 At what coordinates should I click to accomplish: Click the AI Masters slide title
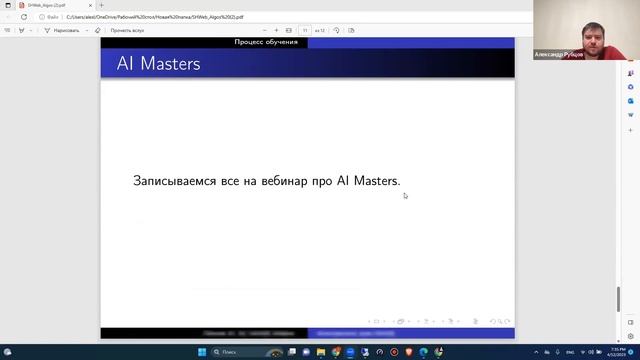(158, 64)
